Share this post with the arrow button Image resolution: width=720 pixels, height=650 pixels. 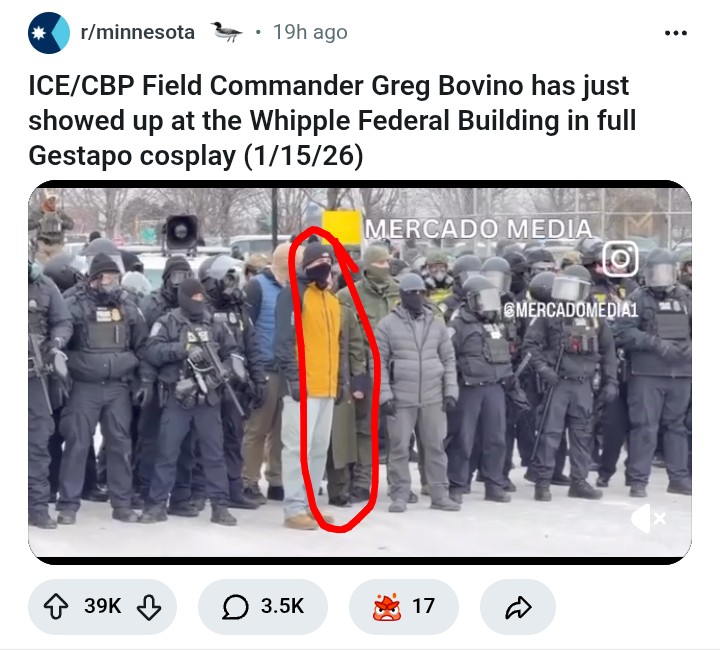pyautogui.click(x=518, y=607)
